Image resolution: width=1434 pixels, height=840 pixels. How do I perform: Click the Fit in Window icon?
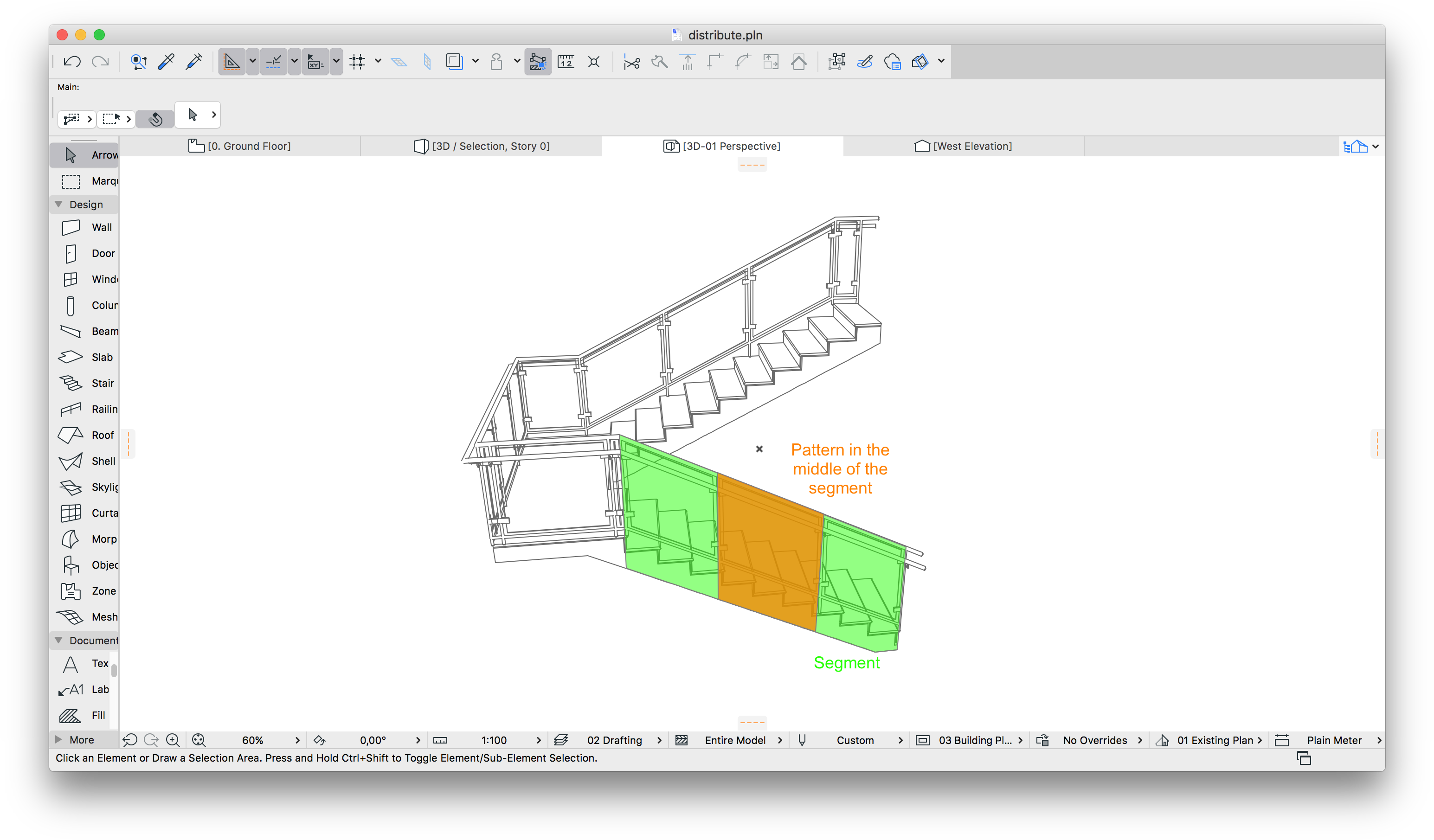click(199, 740)
